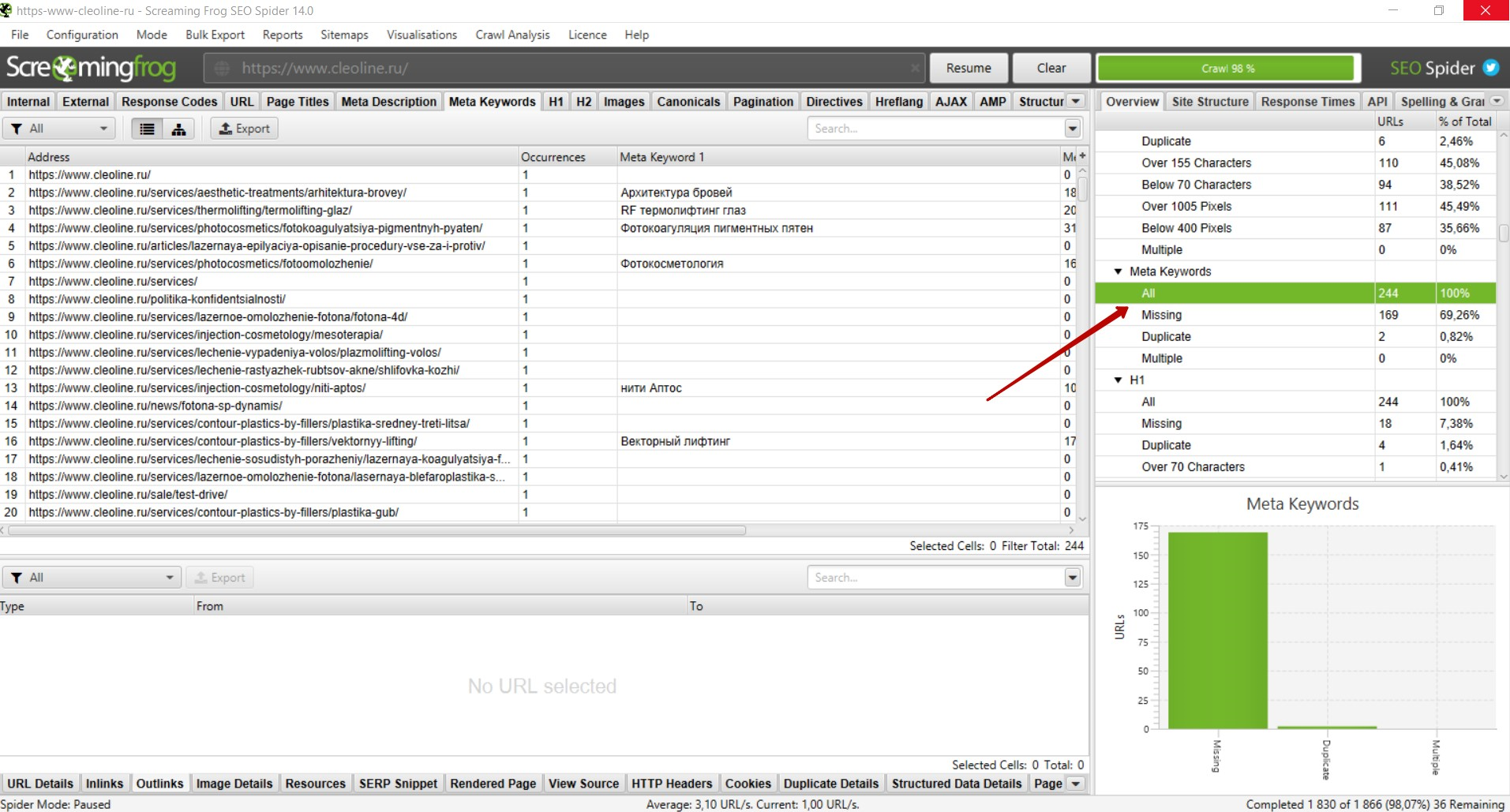
Task: Sort by the Occurrences column header
Action: 568,157
